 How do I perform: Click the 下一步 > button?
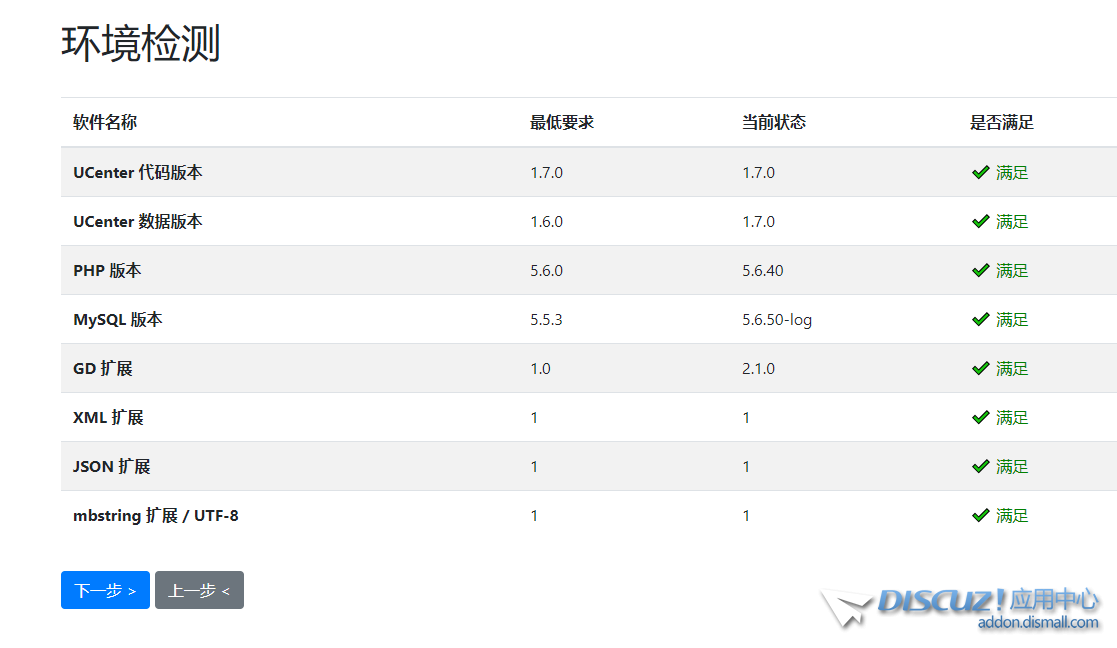pyautogui.click(x=105, y=590)
